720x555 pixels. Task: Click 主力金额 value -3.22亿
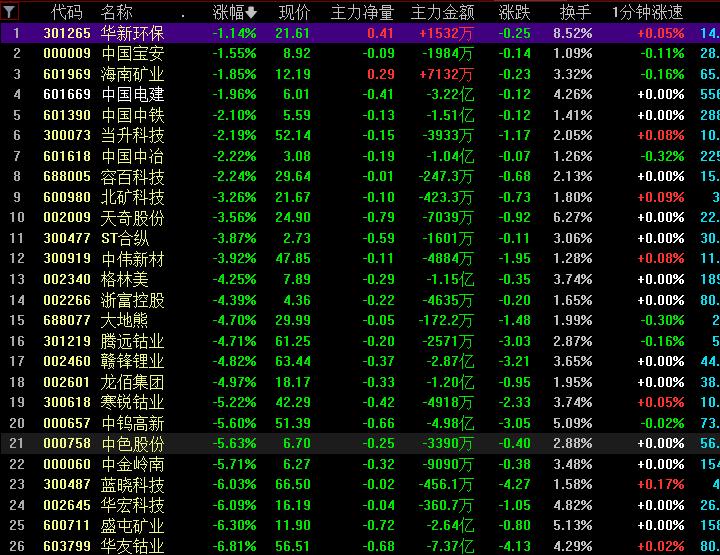[x=450, y=95]
